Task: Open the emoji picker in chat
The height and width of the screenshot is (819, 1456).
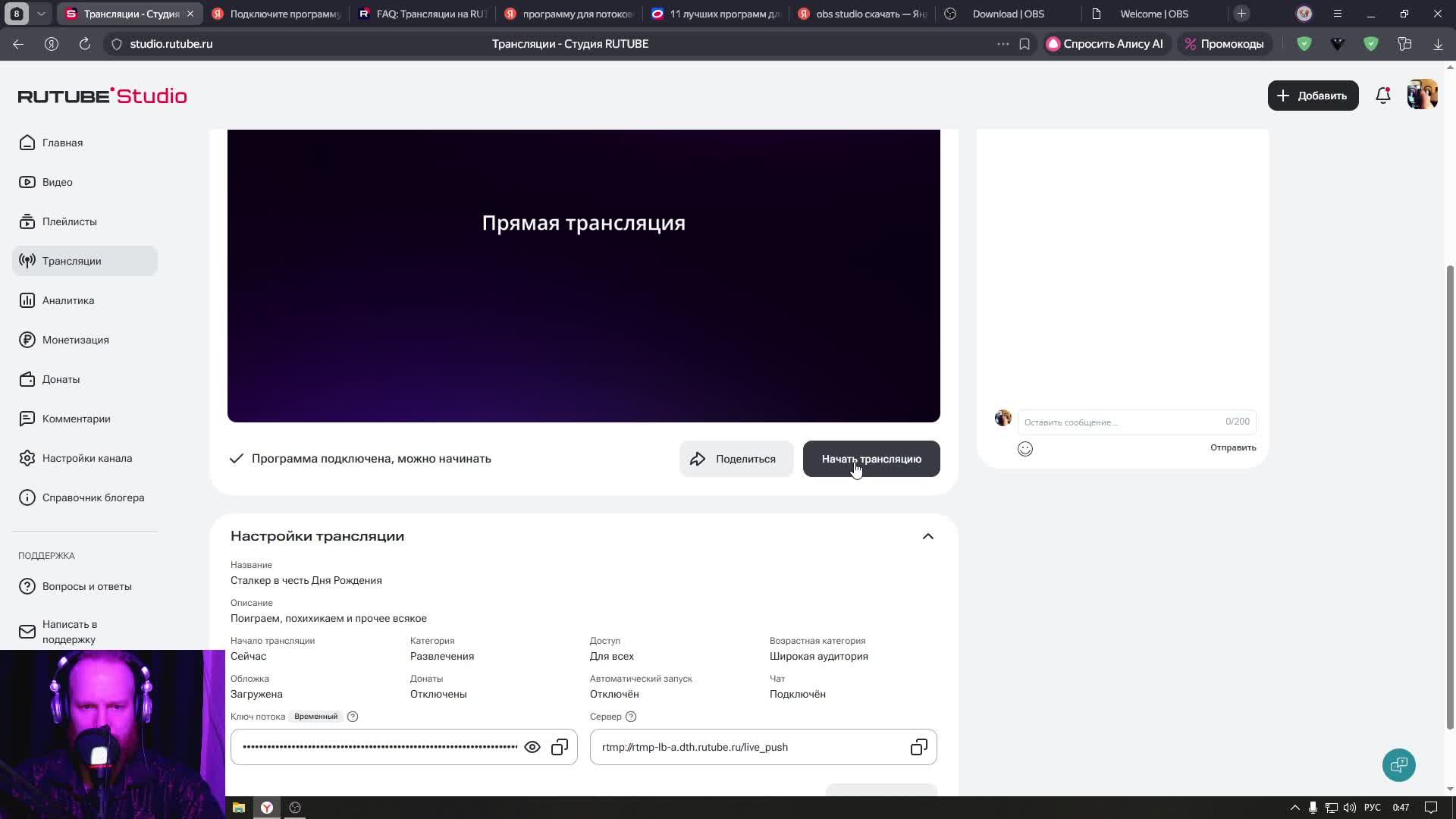Action: [1025, 449]
